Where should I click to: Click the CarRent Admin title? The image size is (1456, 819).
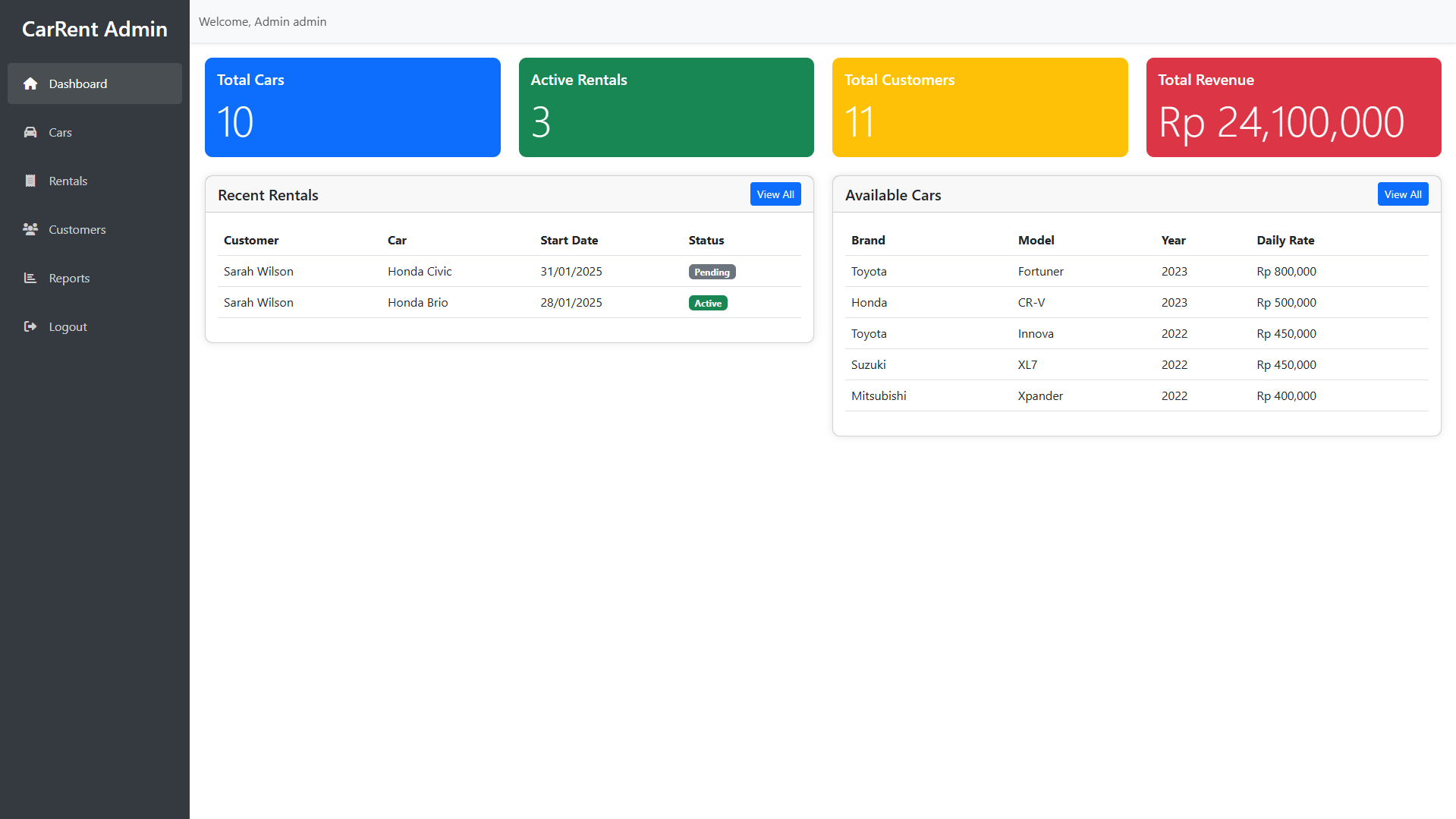95,29
